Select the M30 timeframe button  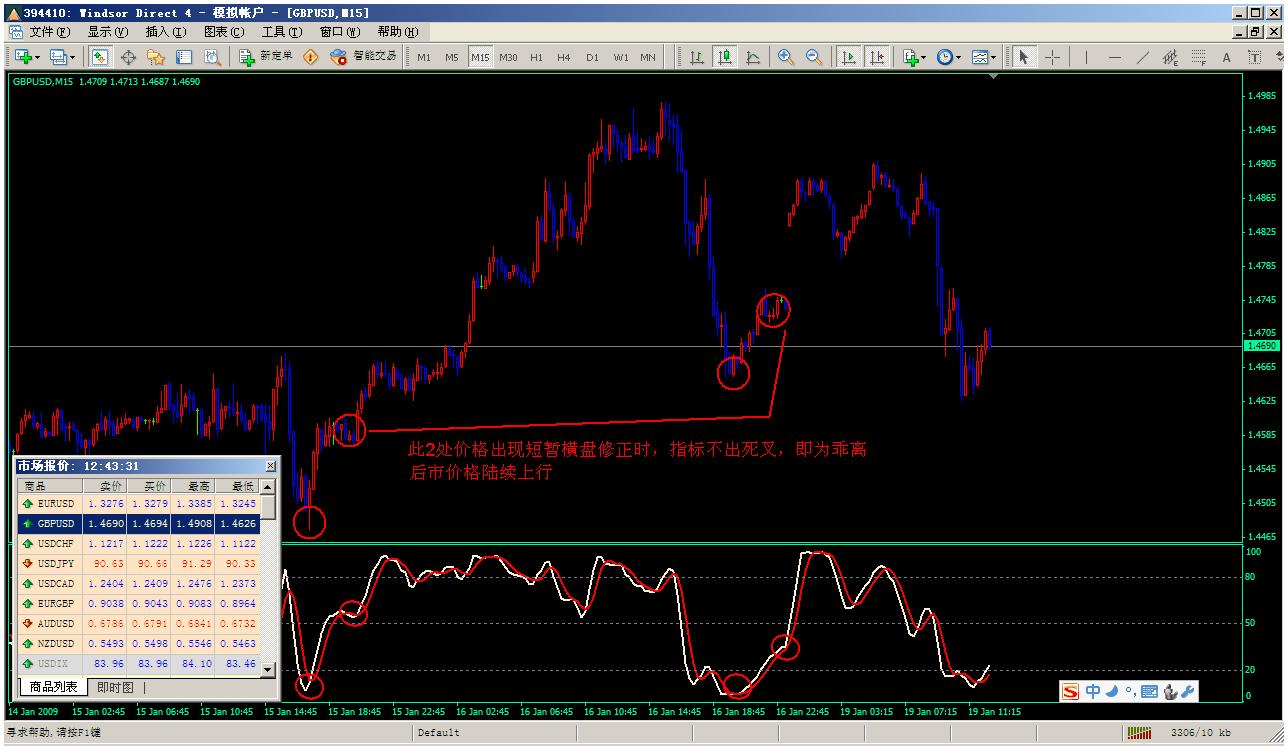509,57
